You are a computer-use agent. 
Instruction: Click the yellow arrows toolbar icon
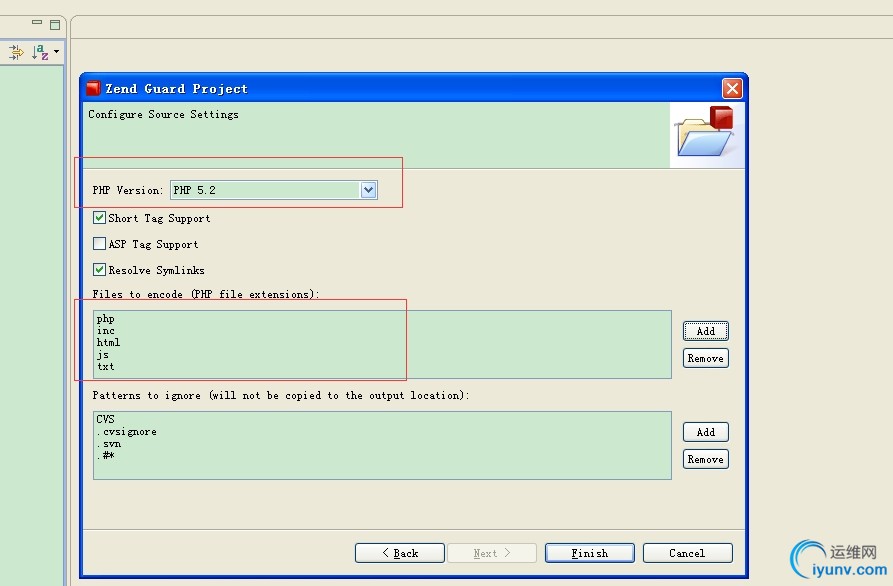17,52
